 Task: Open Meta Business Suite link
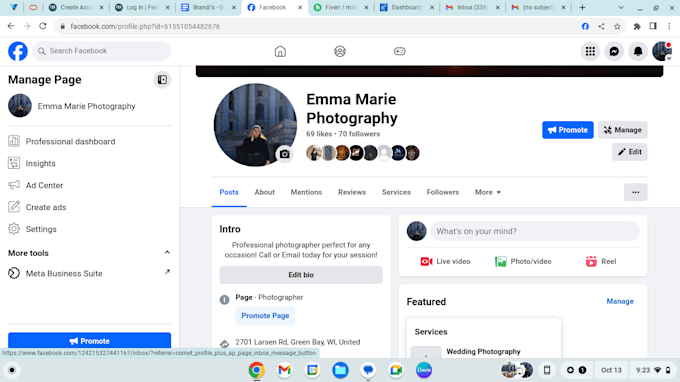click(89, 274)
